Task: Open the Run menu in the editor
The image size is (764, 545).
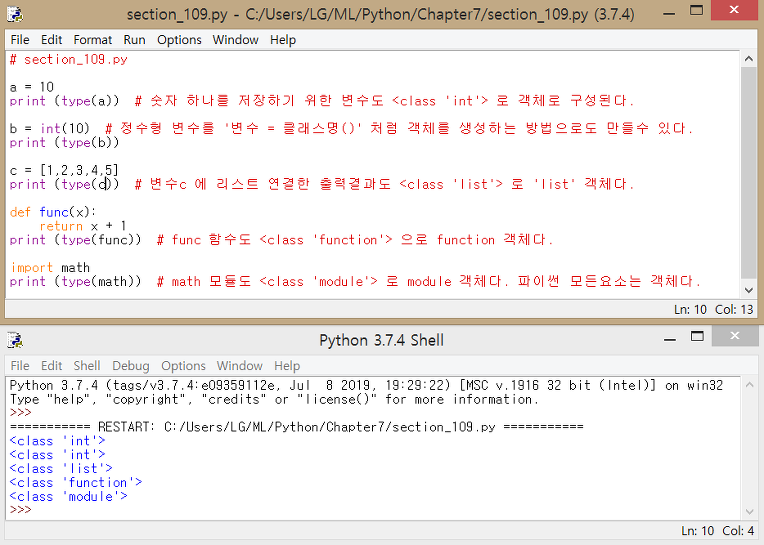Action: (134, 40)
